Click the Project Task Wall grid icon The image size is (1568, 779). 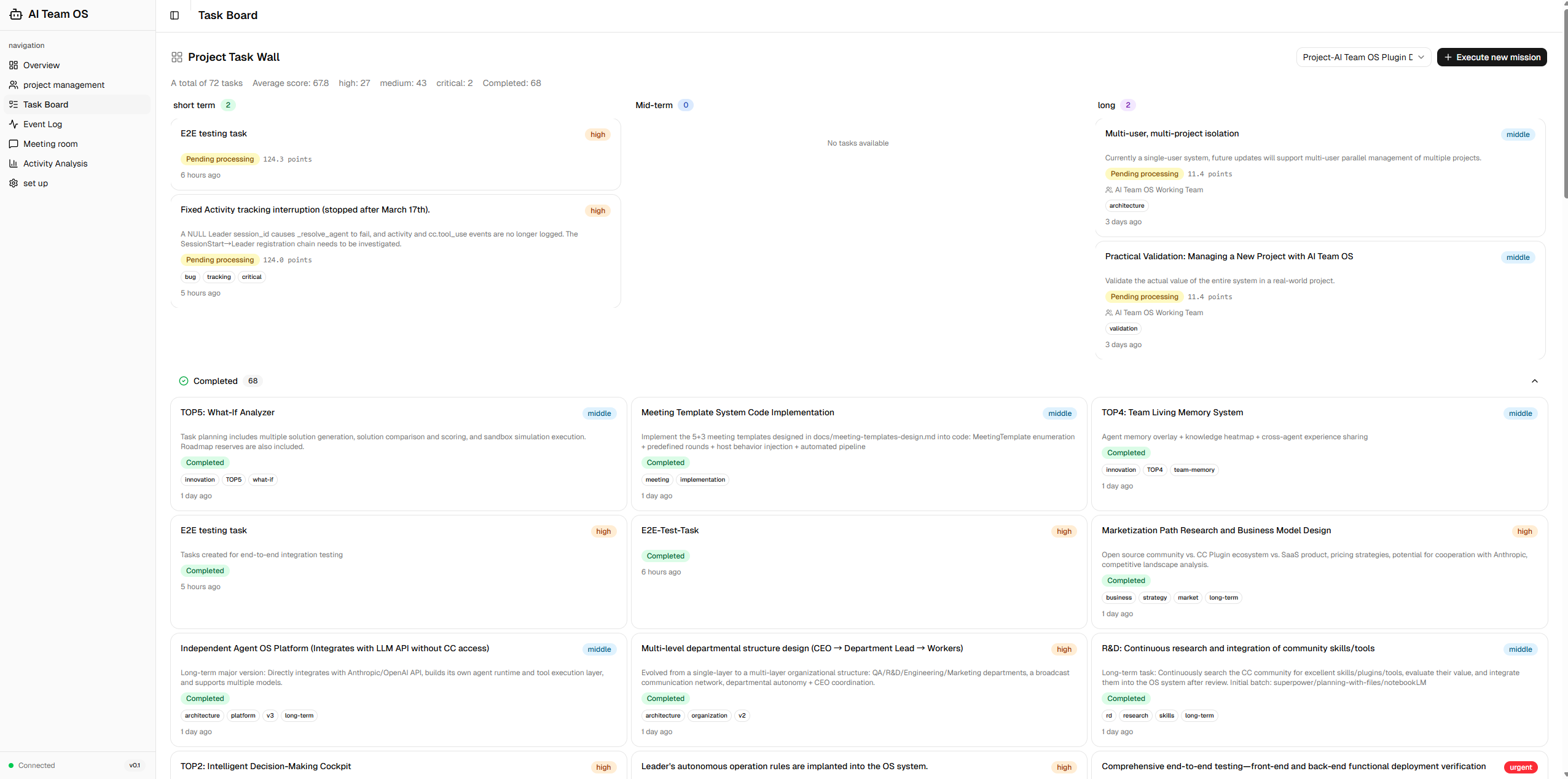pos(176,57)
